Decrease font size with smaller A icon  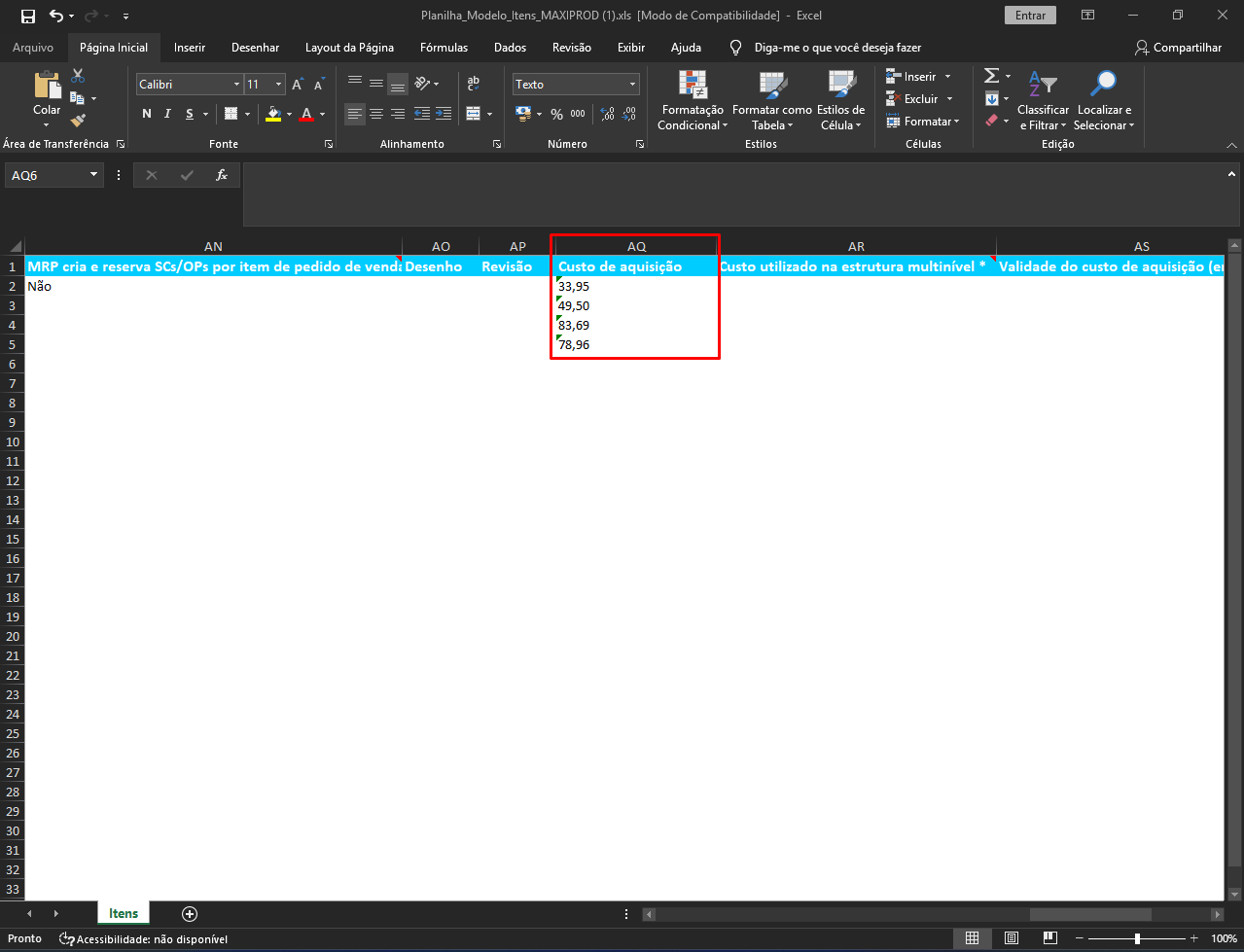pyautogui.click(x=321, y=85)
